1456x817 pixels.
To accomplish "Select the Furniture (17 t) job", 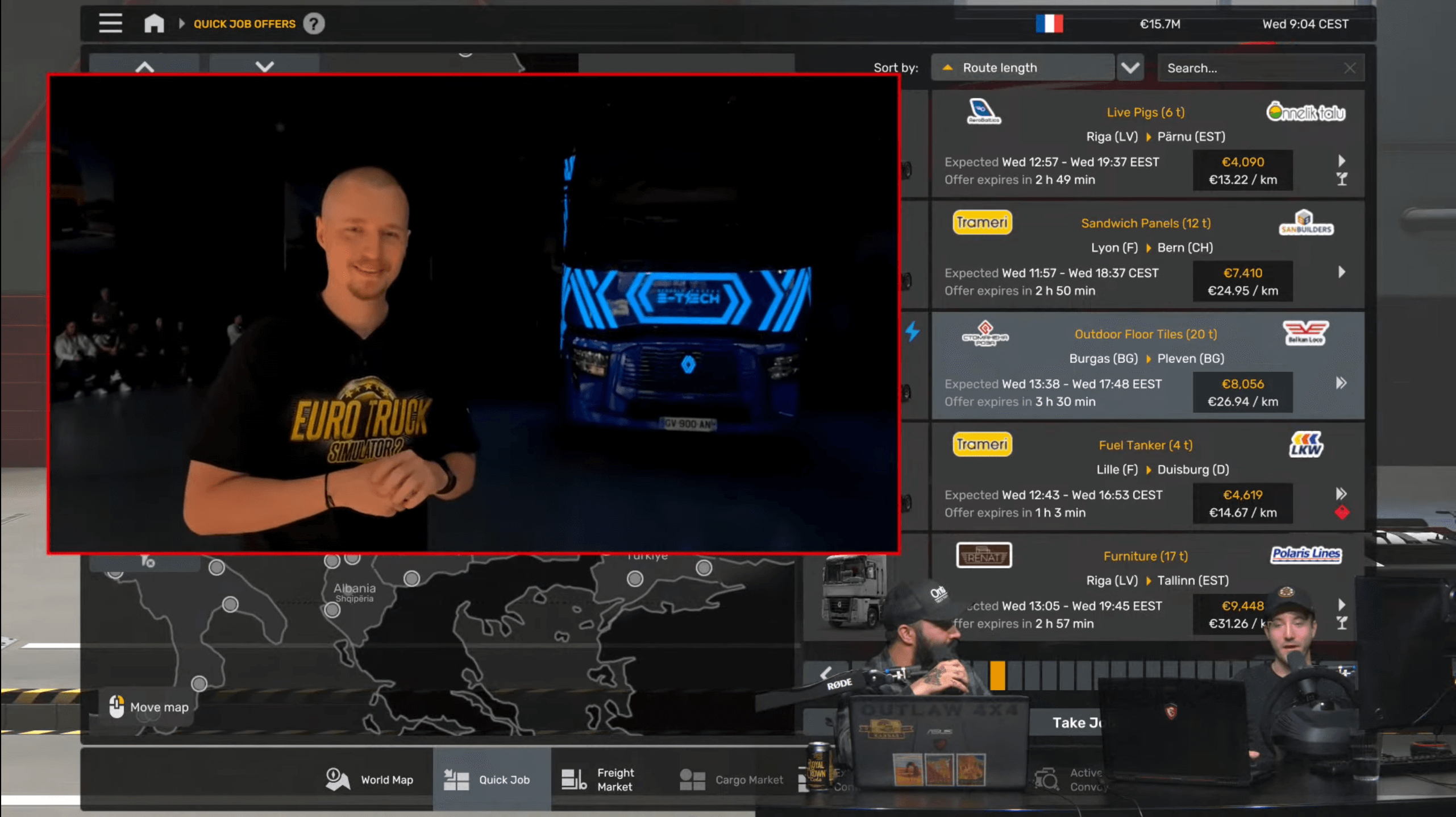I will point(1147,588).
